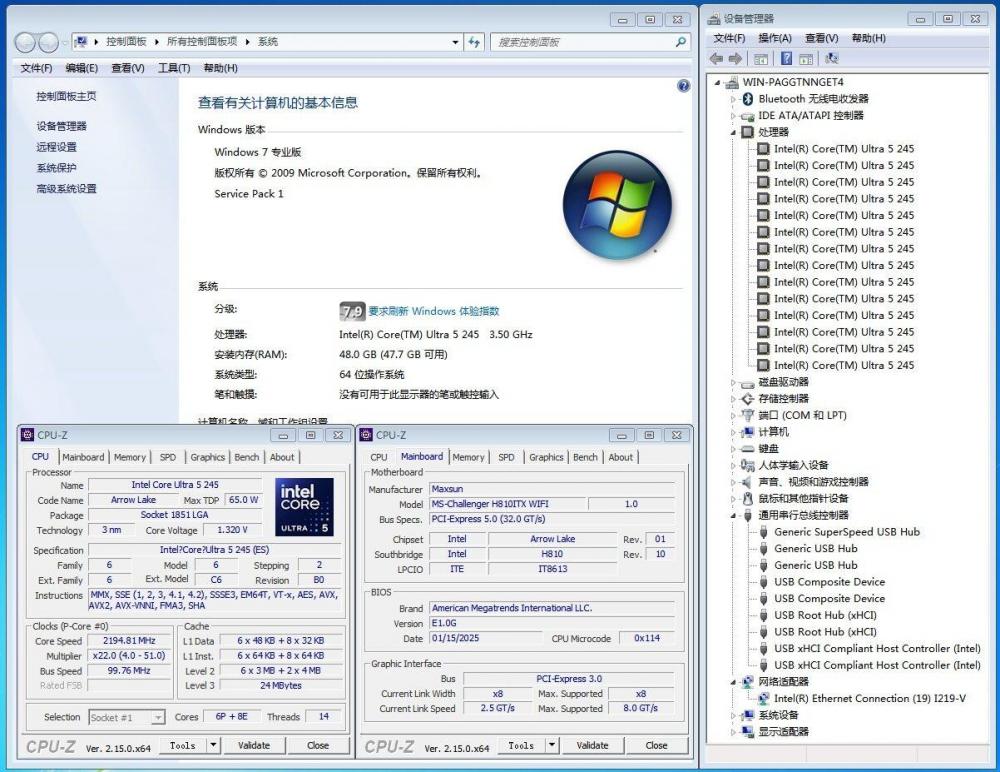Collapse the 处理器 processors node
The width and height of the screenshot is (1000, 772).
pyautogui.click(x=733, y=132)
